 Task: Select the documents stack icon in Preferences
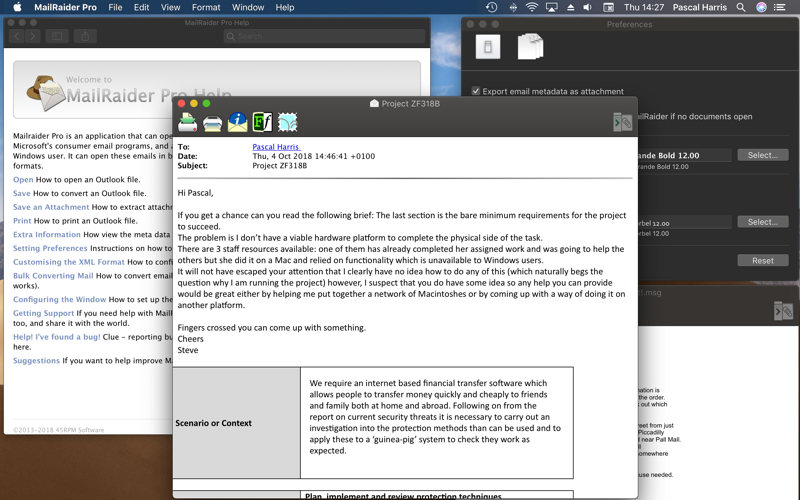point(530,46)
